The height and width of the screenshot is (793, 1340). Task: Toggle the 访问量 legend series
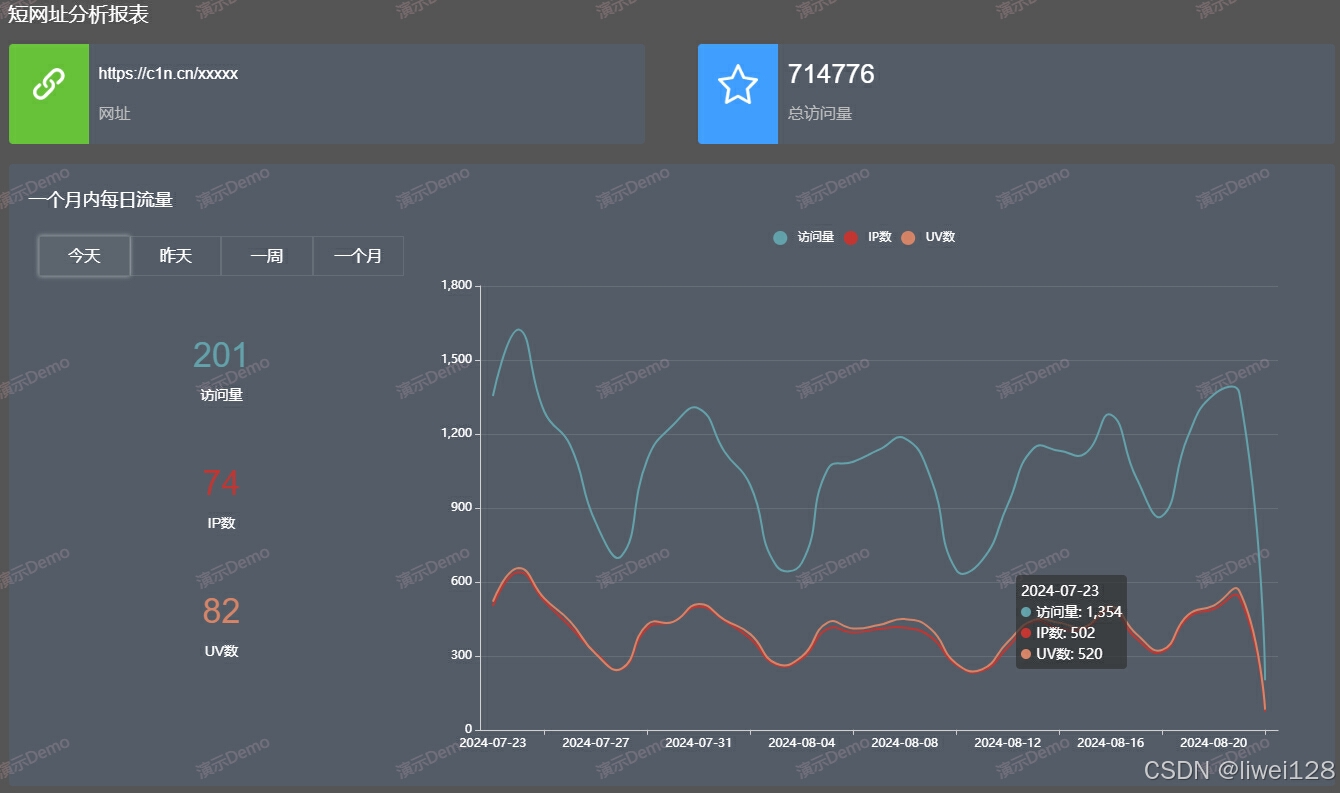(803, 237)
